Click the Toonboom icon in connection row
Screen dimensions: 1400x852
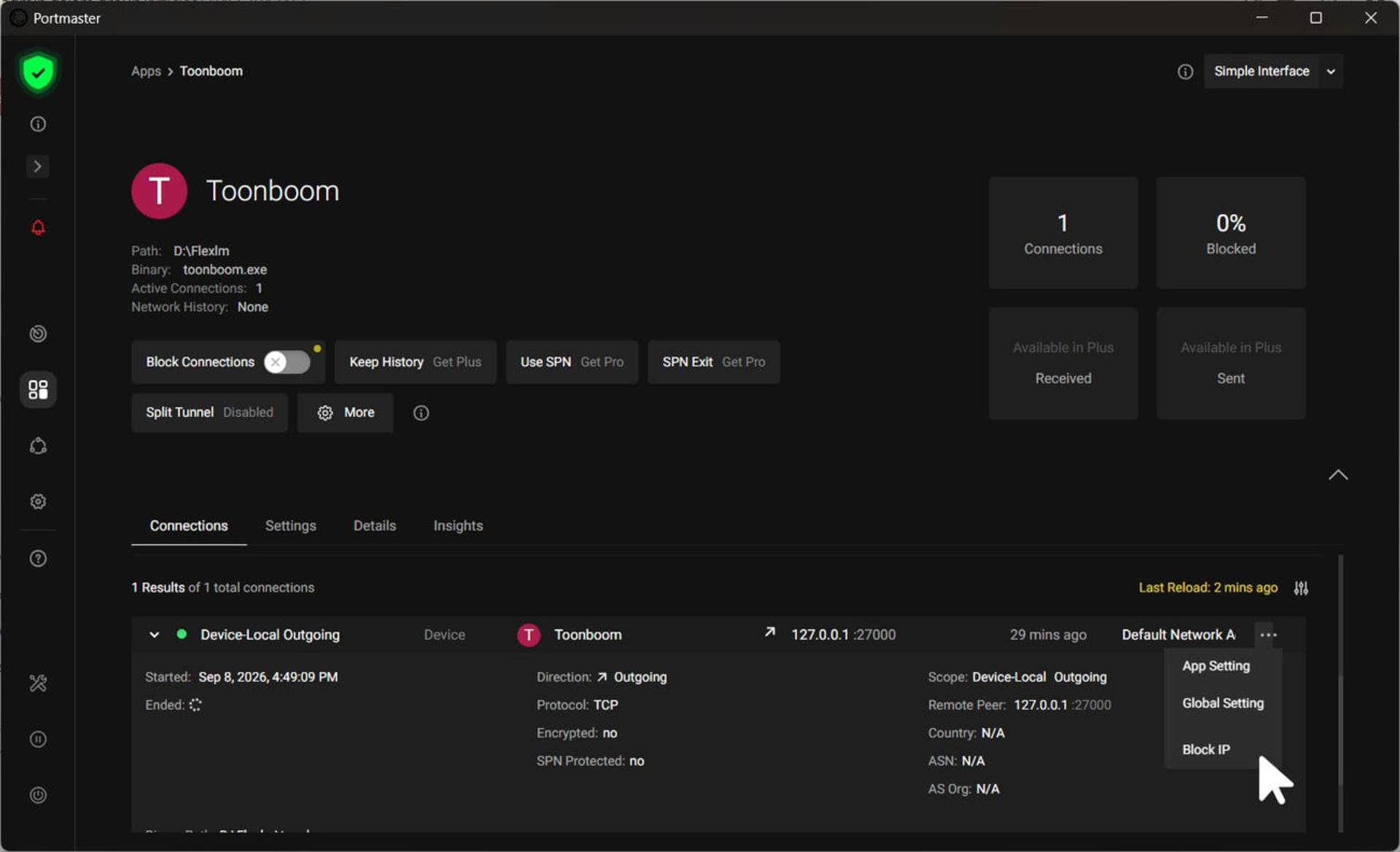(x=529, y=635)
